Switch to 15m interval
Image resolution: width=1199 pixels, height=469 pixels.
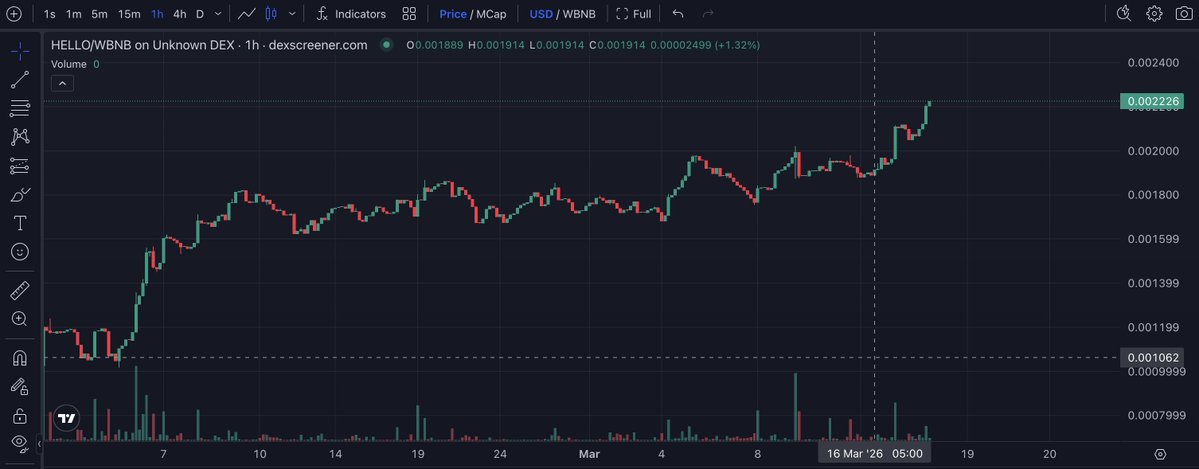click(x=129, y=14)
